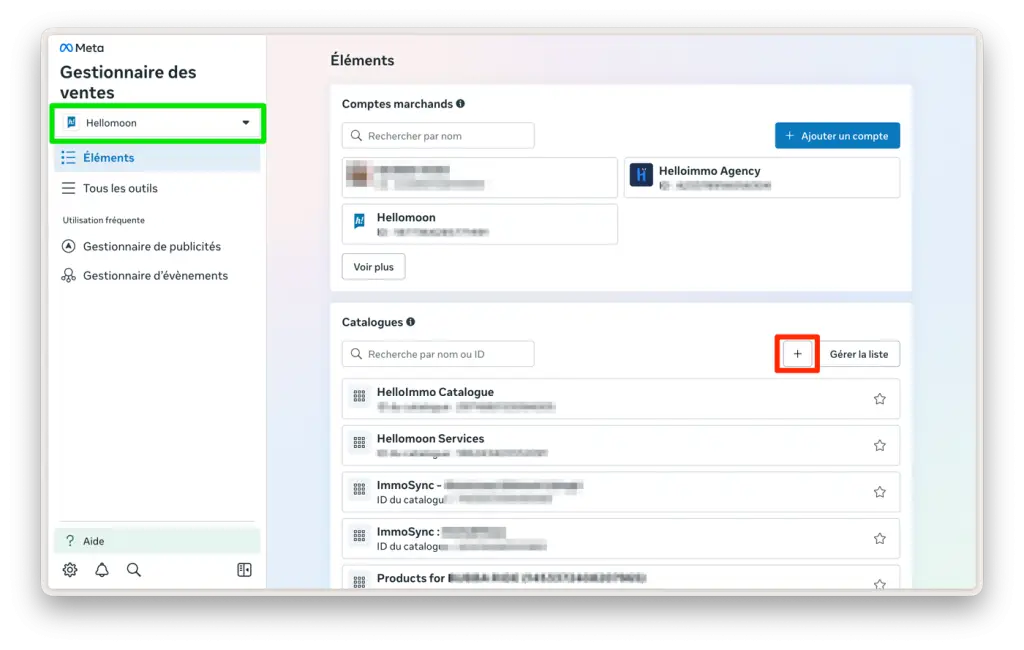Open search from the sidebar magnifier icon
Viewport: 1024px width, 650px height.
[134, 569]
